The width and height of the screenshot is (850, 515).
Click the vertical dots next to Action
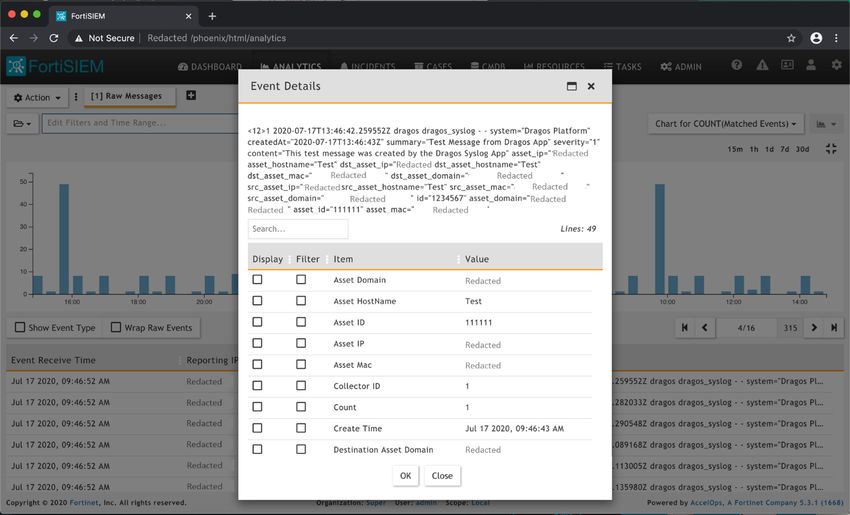pos(76,97)
